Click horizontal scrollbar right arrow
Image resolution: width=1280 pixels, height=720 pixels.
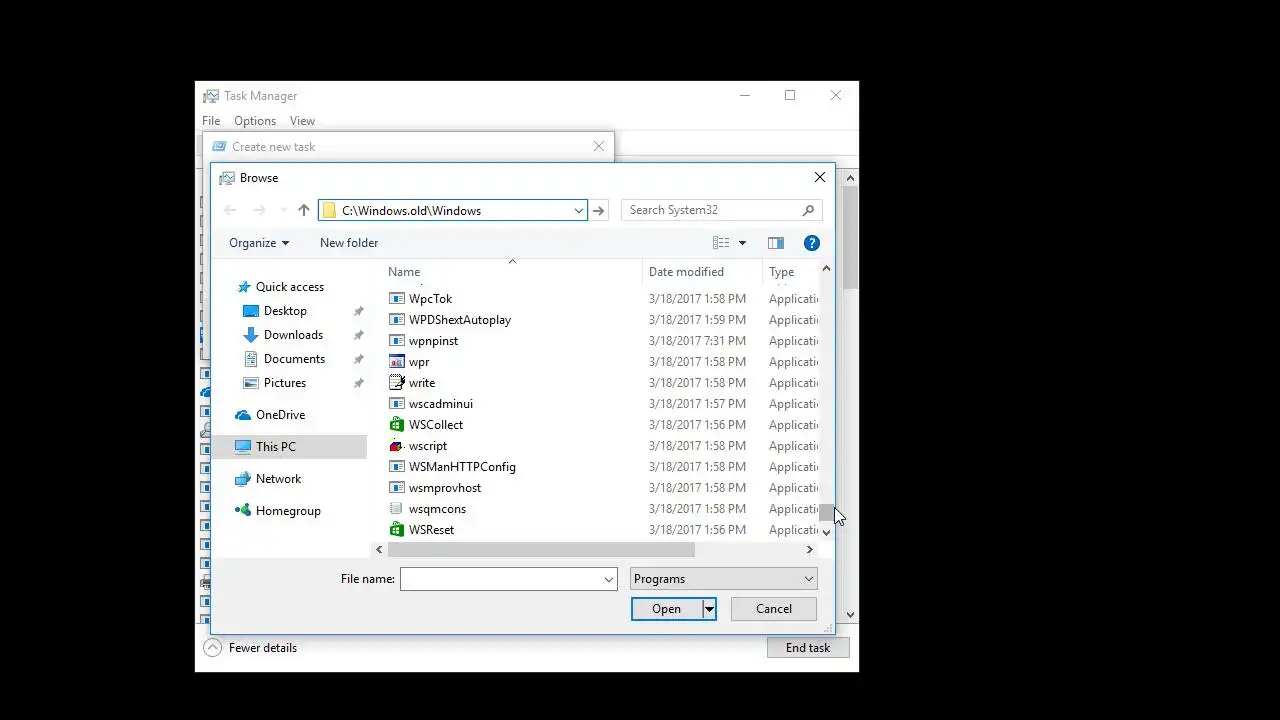click(x=810, y=550)
